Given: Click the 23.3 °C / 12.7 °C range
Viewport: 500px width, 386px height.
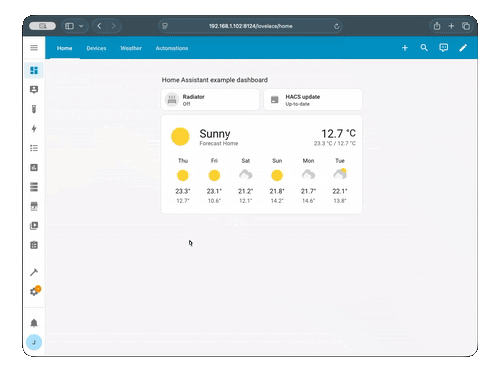Looking at the screenshot, I should (335, 143).
